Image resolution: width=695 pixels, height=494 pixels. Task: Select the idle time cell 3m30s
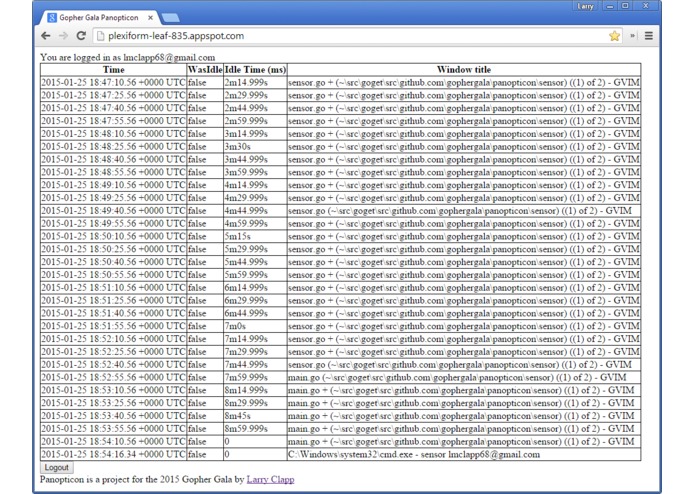tap(255, 147)
